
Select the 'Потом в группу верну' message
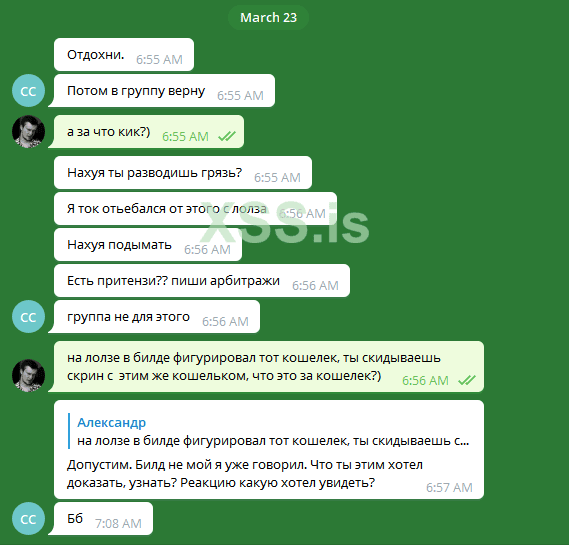coord(164,91)
